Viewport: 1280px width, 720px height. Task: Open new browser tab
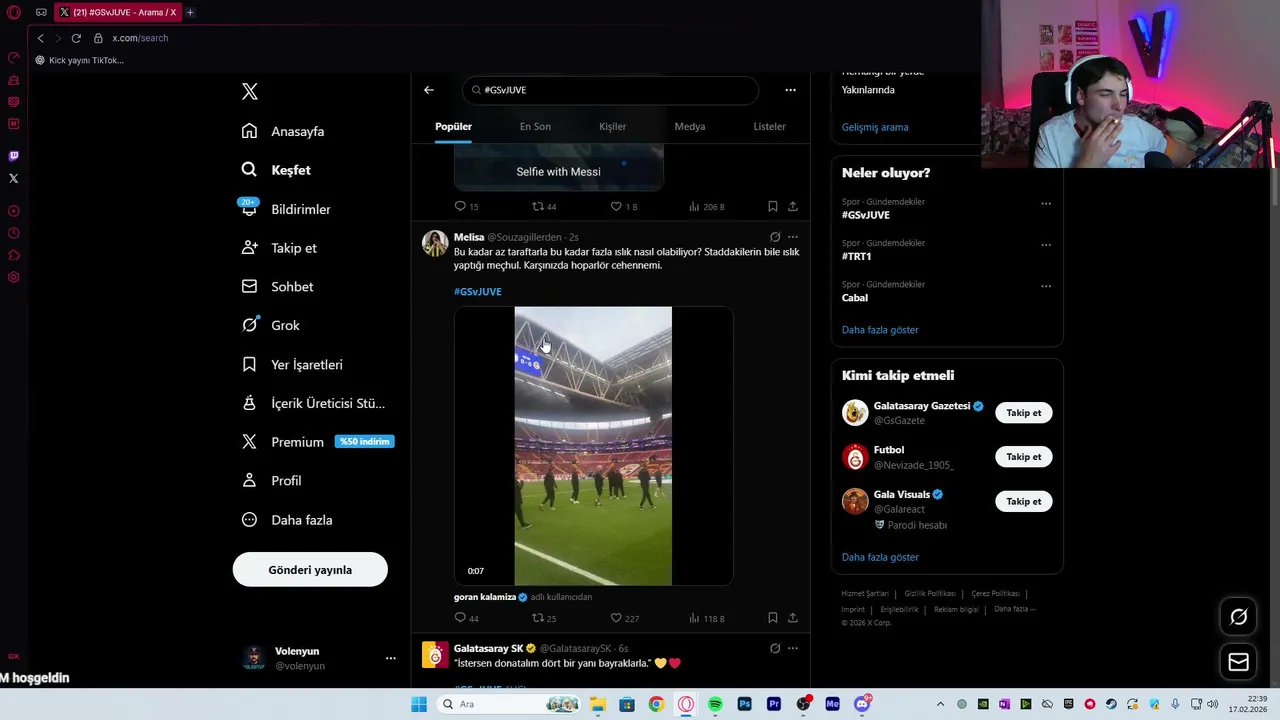190,13
